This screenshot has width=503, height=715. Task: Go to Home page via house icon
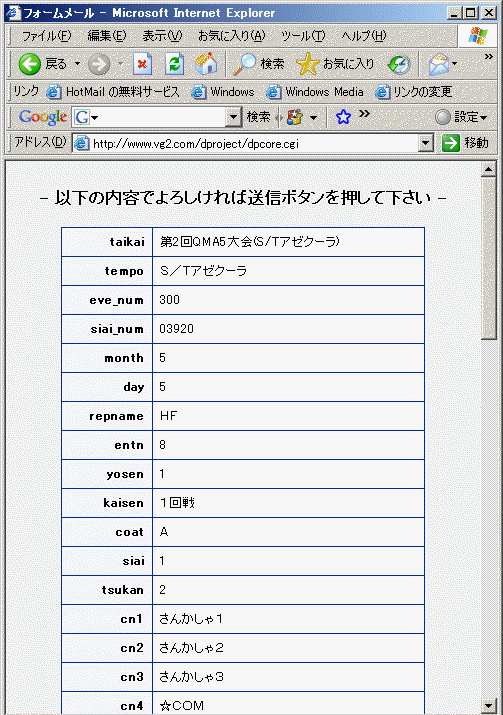[x=206, y=64]
